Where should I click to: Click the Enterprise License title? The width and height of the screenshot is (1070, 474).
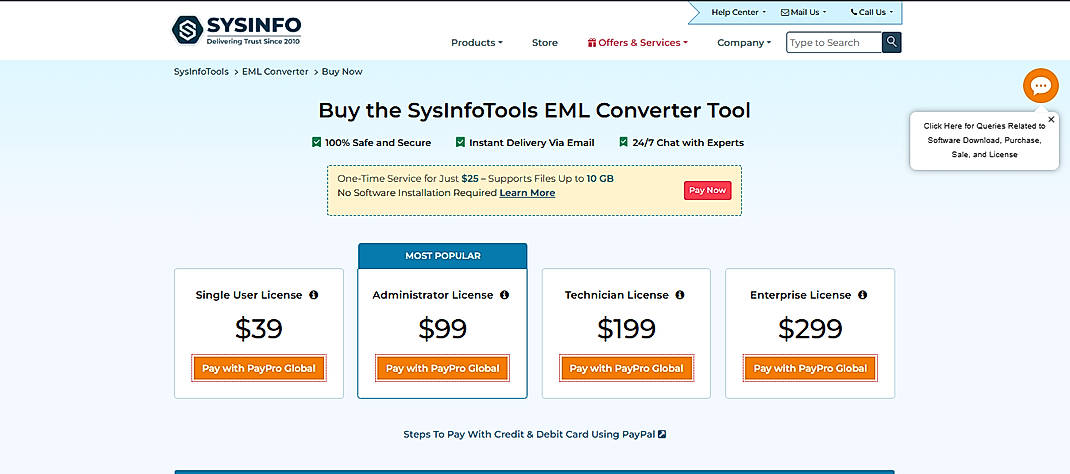pos(800,295)
